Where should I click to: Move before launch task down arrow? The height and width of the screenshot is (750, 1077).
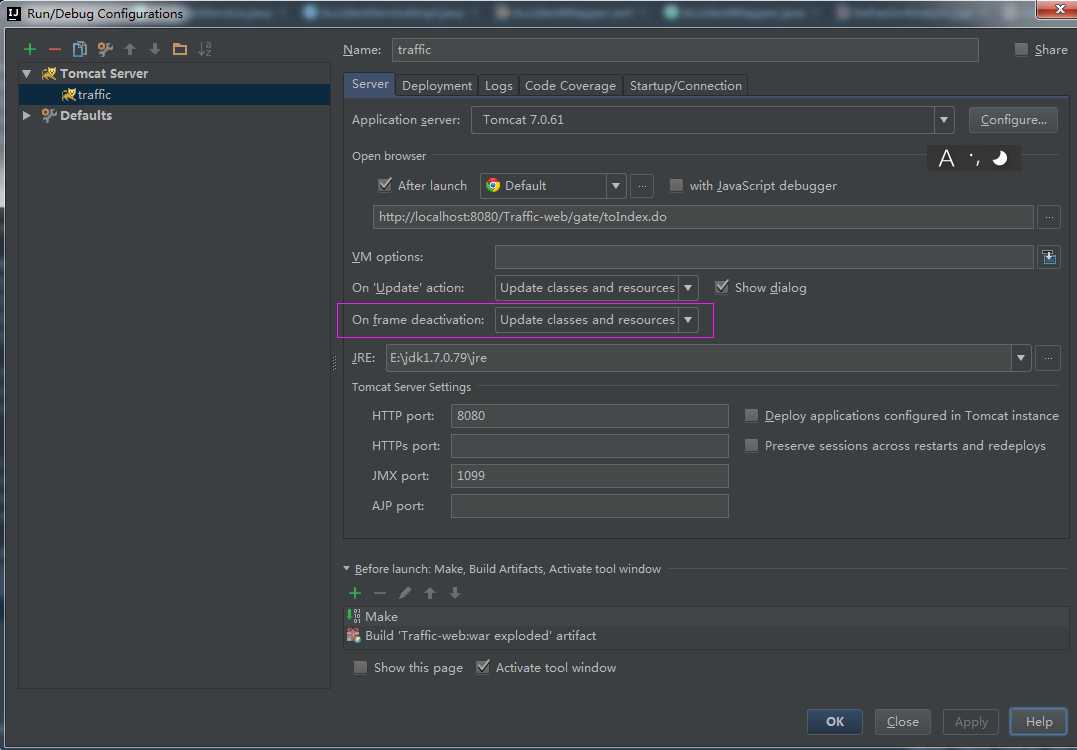455,593
